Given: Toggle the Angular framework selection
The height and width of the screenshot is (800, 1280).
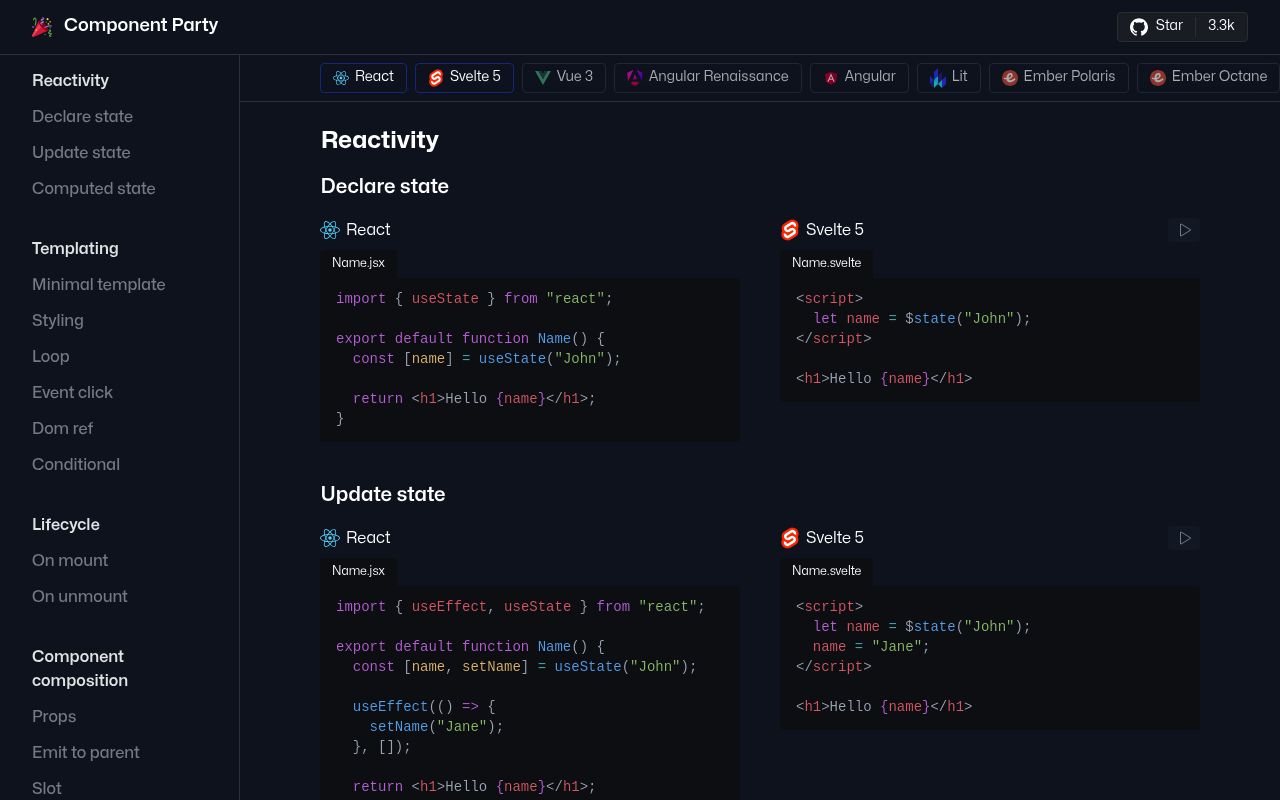Looking at the screenshot, I should point(859,77).
